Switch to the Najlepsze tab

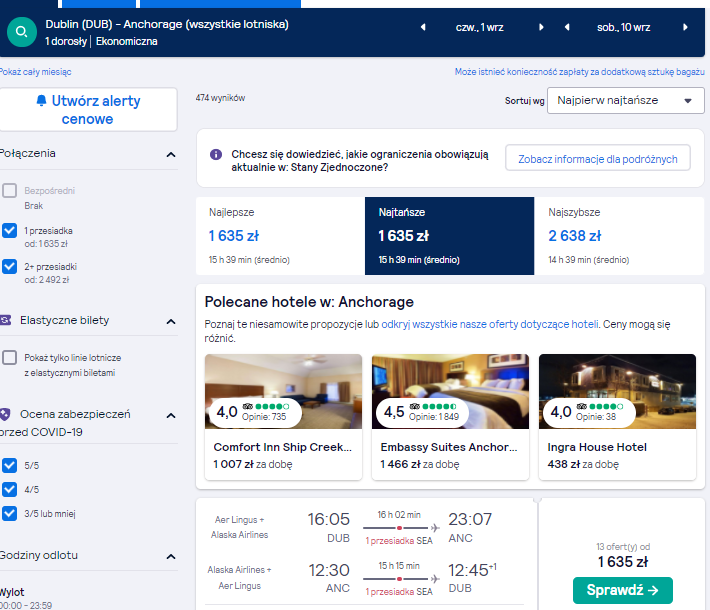[x=280, y=236]
